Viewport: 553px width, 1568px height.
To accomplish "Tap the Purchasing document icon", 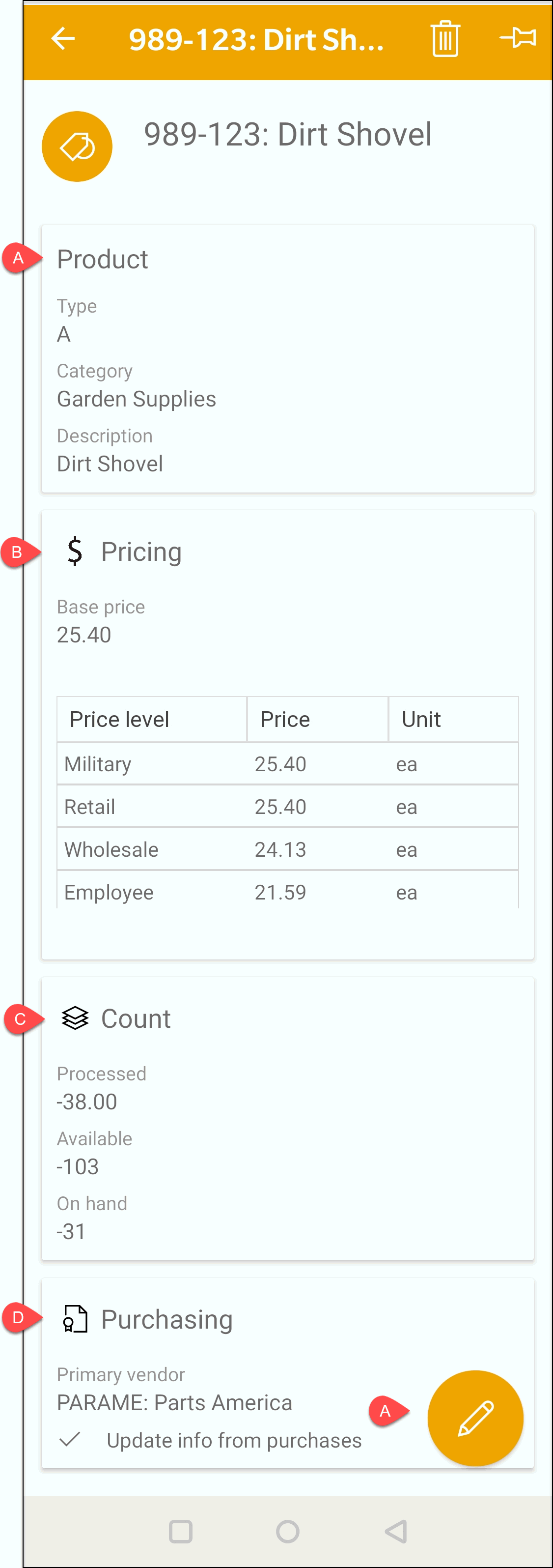I will 76,1319.
